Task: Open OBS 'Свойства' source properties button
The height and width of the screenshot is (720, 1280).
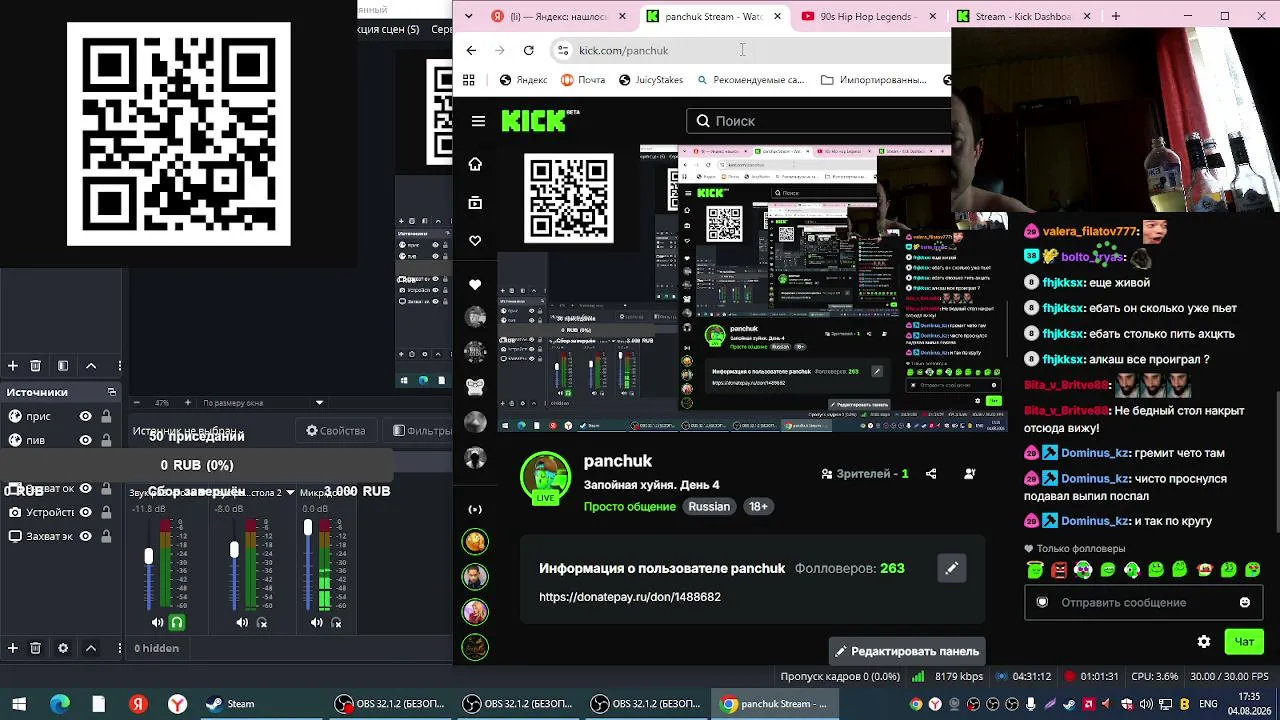Action: pyautogui.click(x=336, y=431)
